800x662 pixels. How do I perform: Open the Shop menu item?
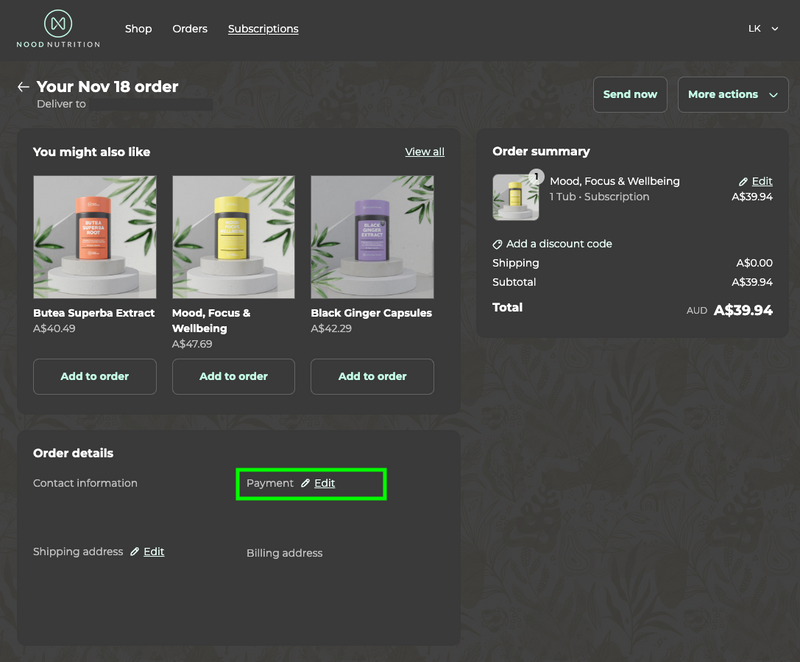pyautogui.click(x=138, y=29)
